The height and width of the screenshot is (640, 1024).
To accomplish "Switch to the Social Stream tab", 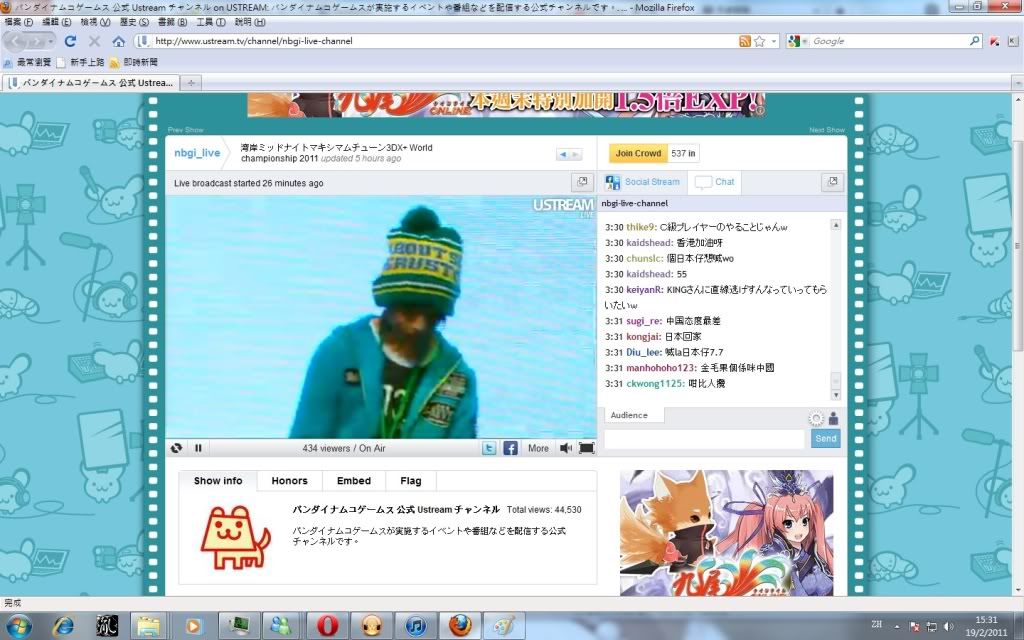I will pos(643,182).
